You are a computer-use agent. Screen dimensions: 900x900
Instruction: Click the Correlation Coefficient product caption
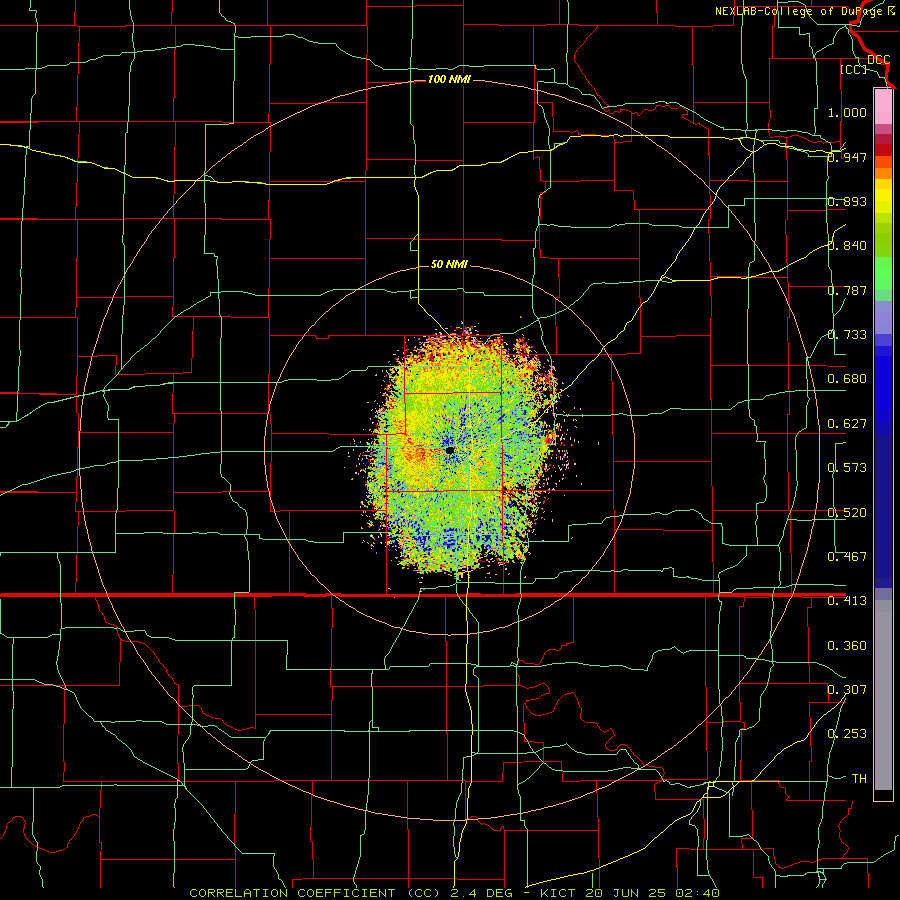pyautogui.click(x=454, y=893)
